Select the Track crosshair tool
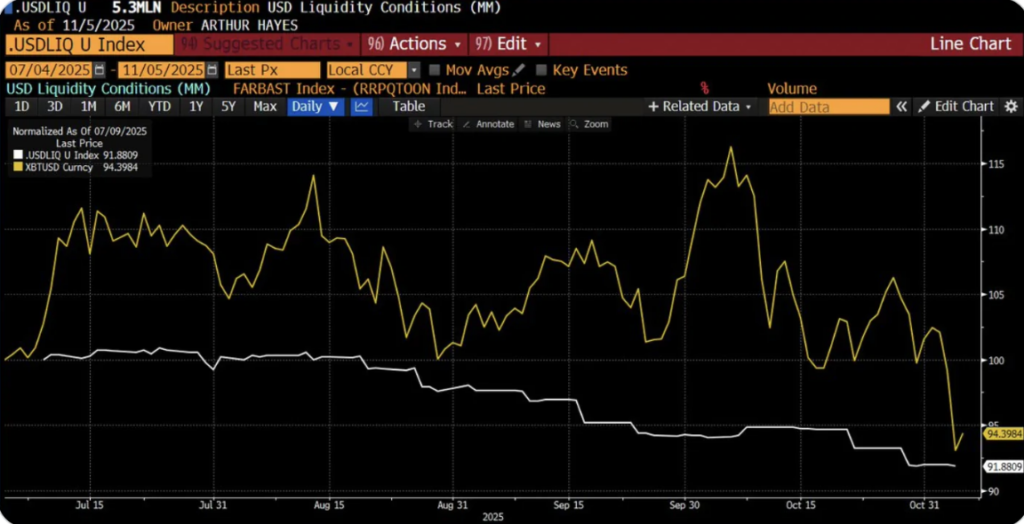The width and height of the screenshot is (1024, 524). (433, 124)
